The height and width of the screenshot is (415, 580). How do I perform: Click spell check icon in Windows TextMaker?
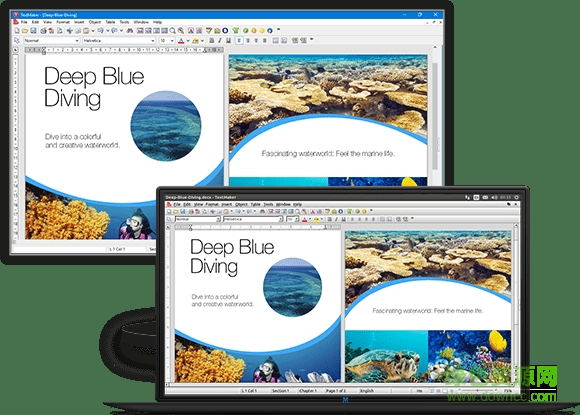tap(208, 30)
